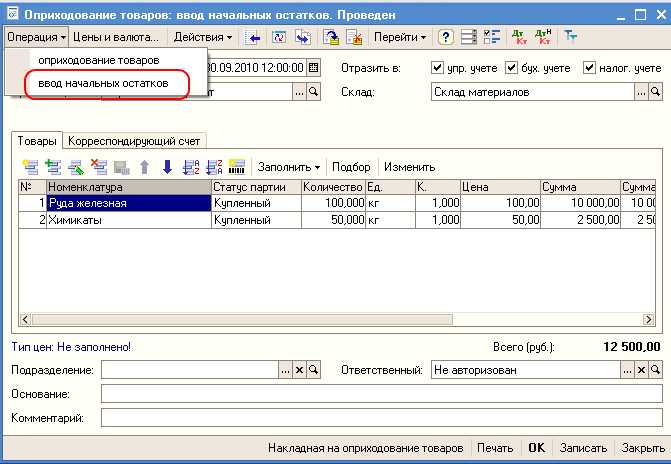Click the blue down arrow move-row icon
Image resolution: width=671 pixels, height=464 pixels.
pos(167,167)
